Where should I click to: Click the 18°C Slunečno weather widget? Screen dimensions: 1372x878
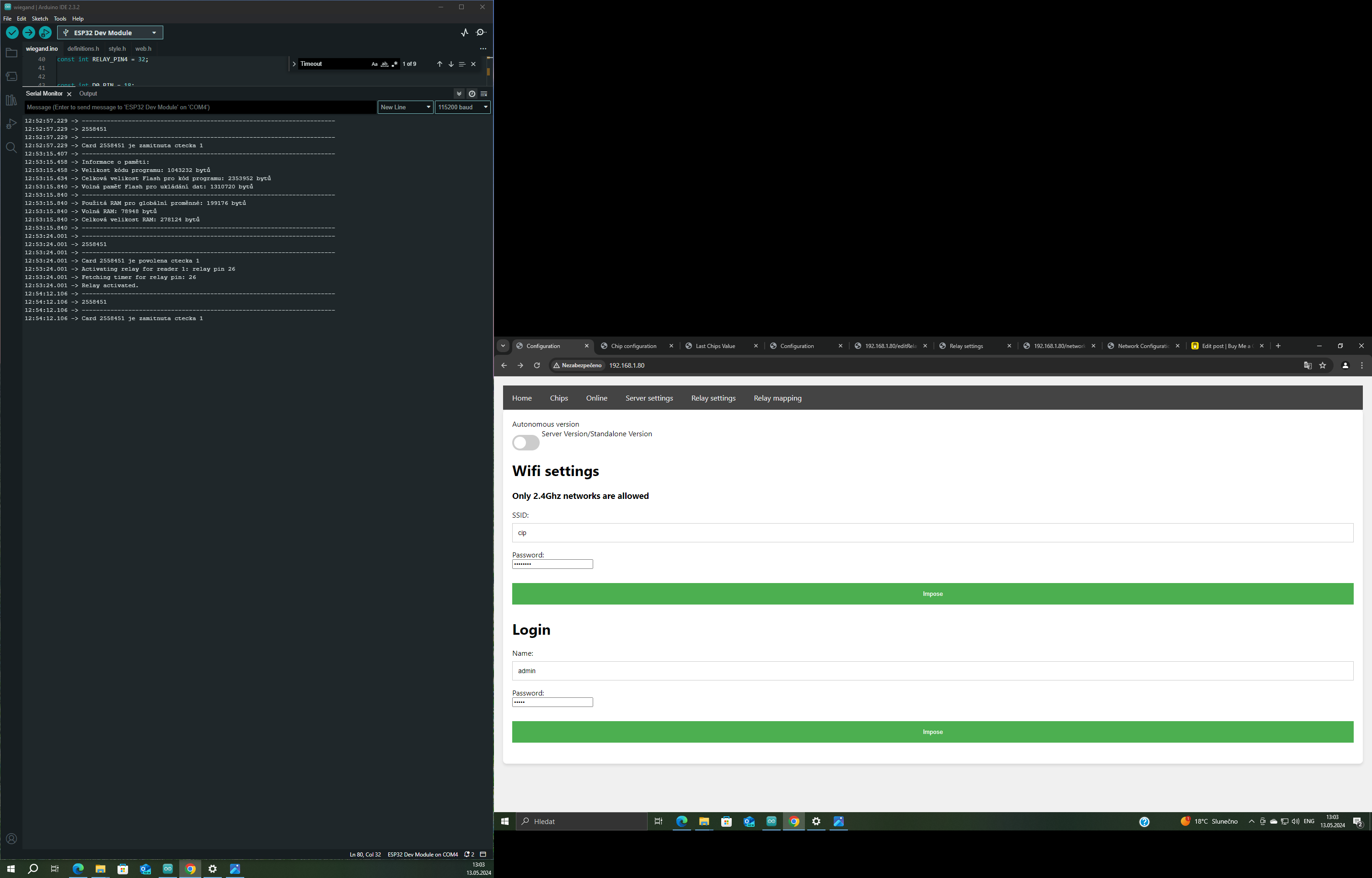coord(1208,822)
